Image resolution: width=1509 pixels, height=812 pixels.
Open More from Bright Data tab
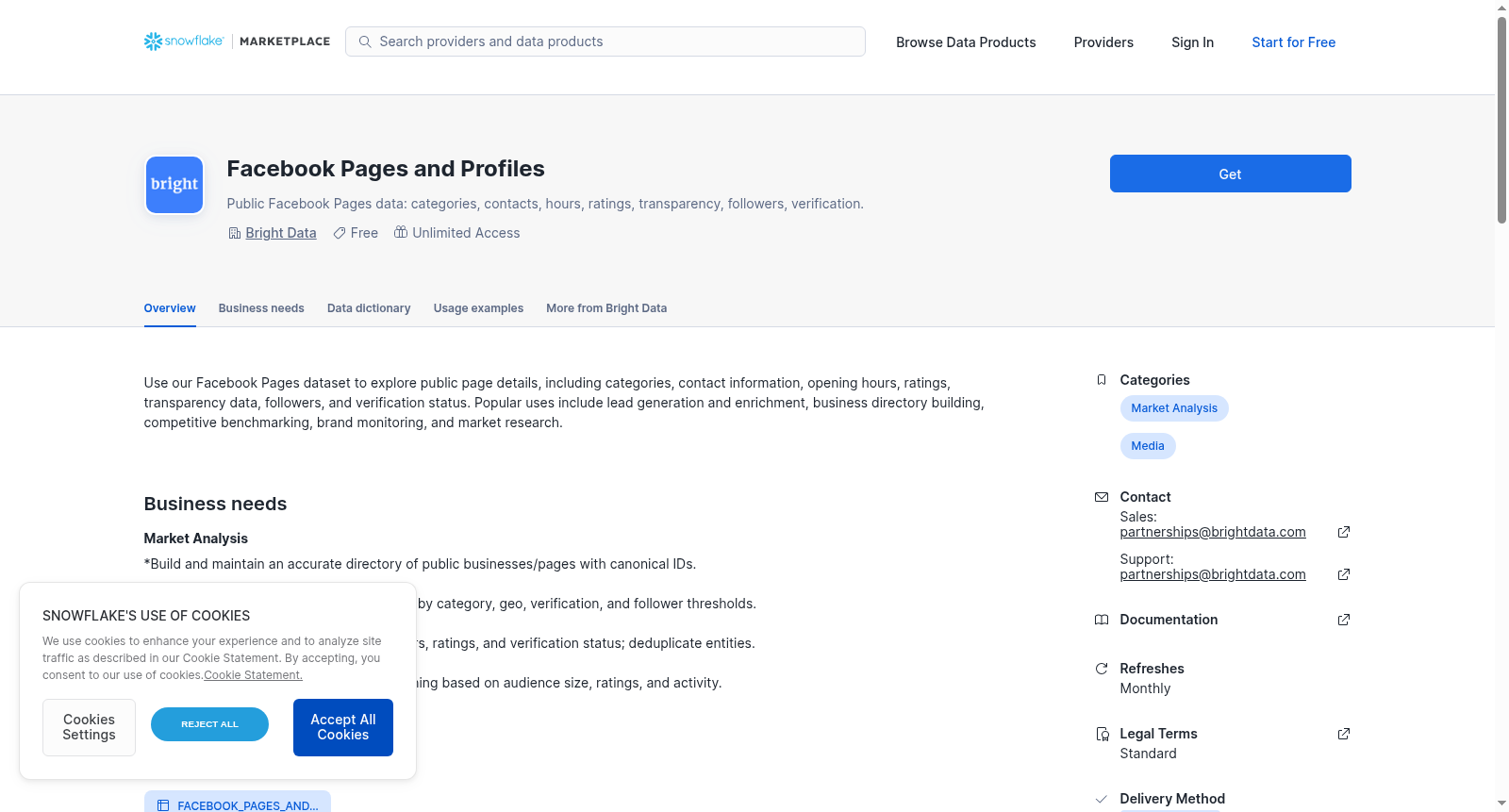pos(606,308)
